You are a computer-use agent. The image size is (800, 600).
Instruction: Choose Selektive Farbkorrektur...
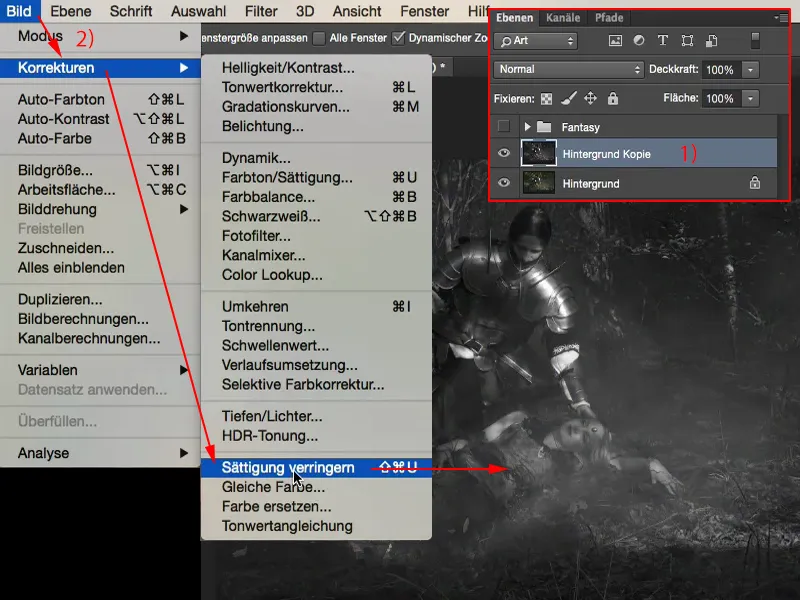pyautogui.click(x=316, y=384)
